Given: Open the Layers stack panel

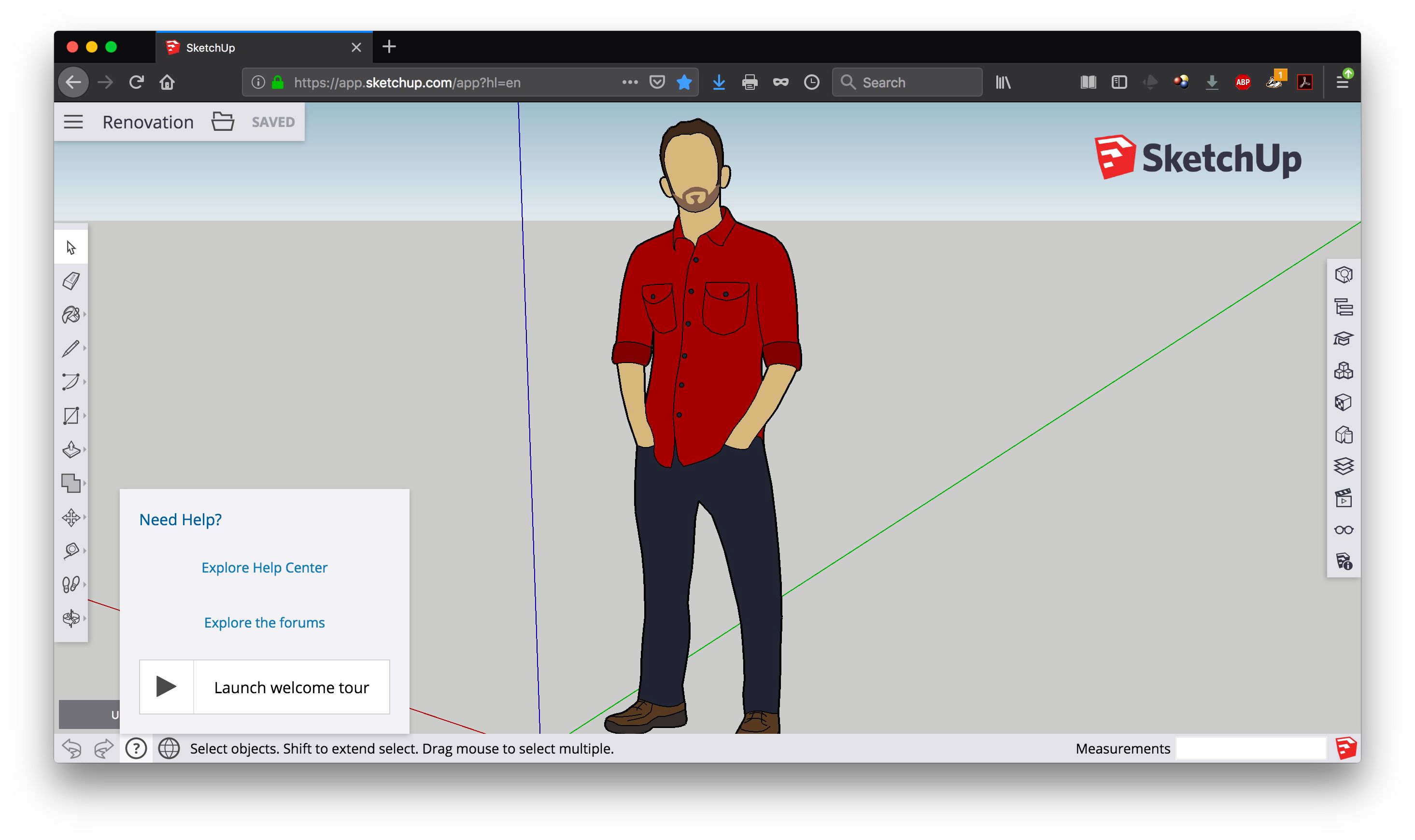Looking at the screenshot, I should (x=1343, y=466).
